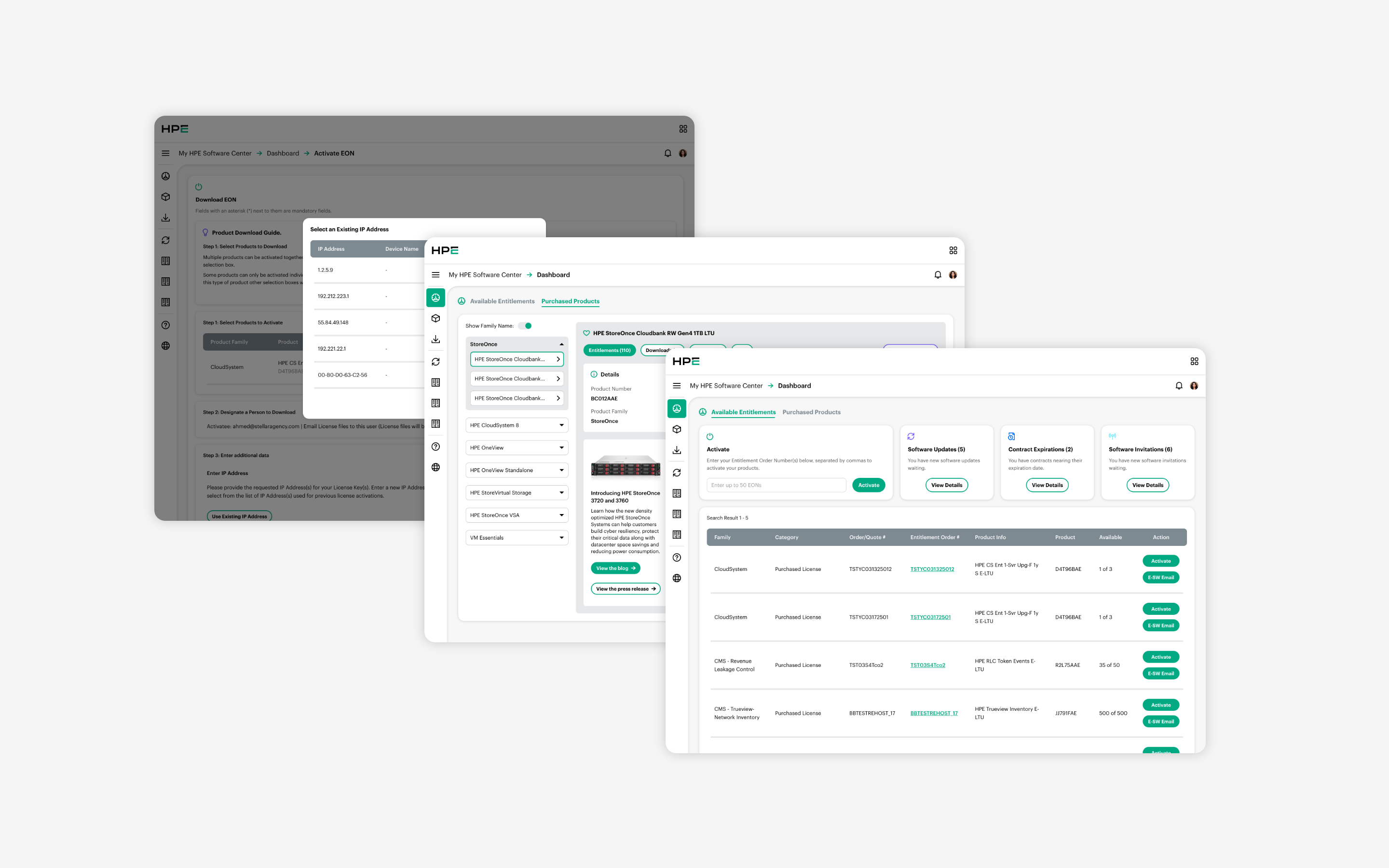The width and height of the screenshot is (1389, 868).
Task: Open hamburger menu in middle window
Action: click(x=436, y=275)
